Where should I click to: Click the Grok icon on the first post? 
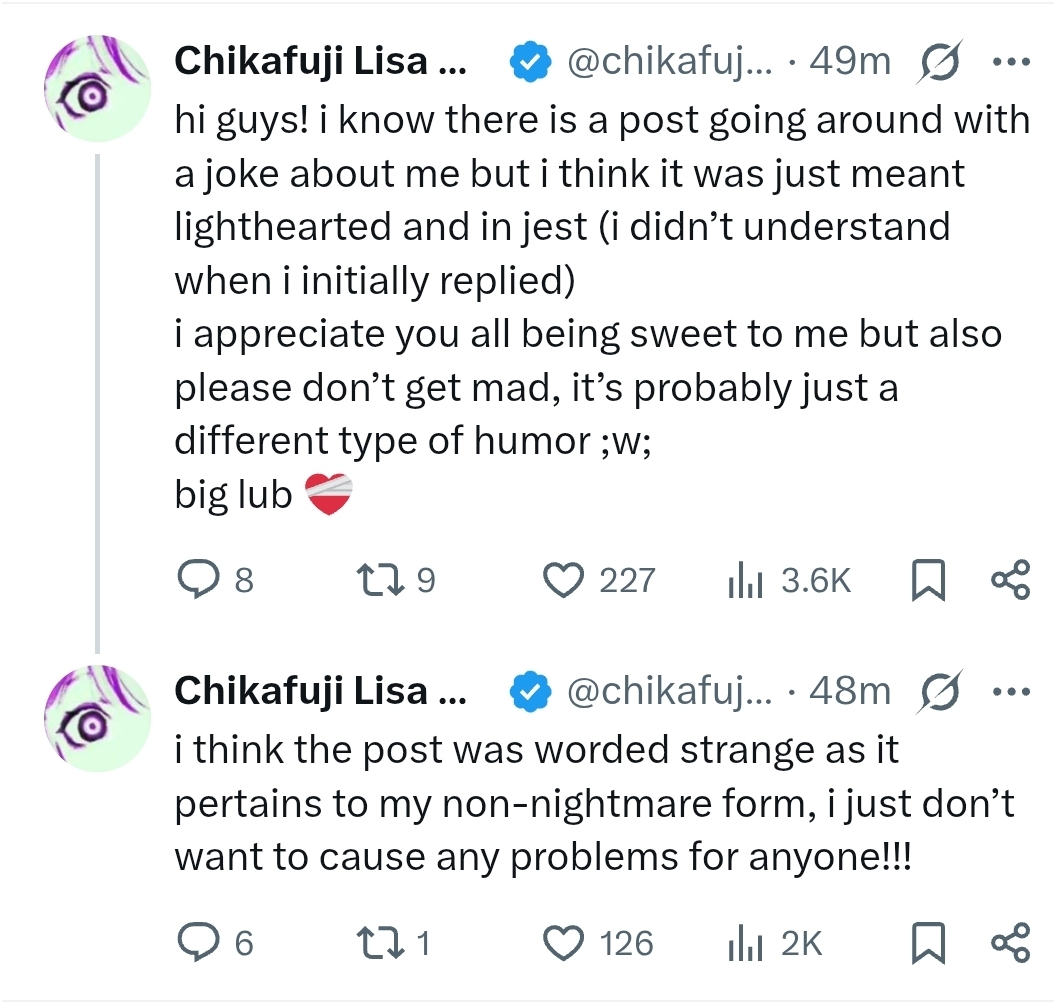point(937,62)
